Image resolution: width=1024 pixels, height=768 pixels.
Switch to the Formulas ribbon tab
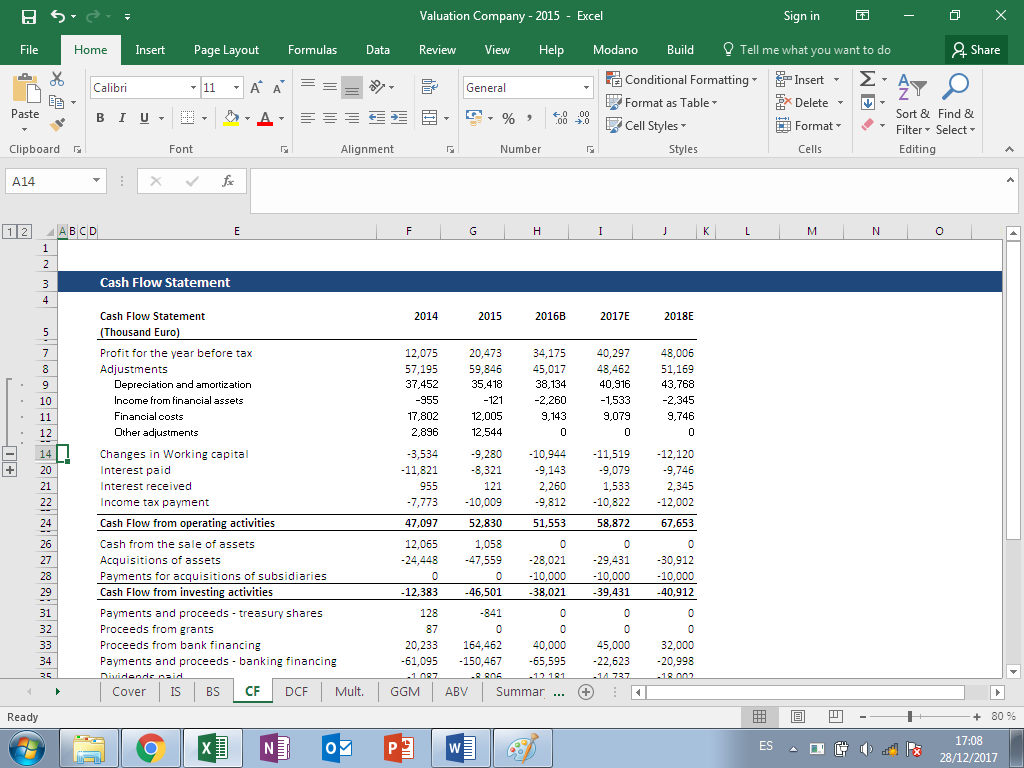(312, 49)
